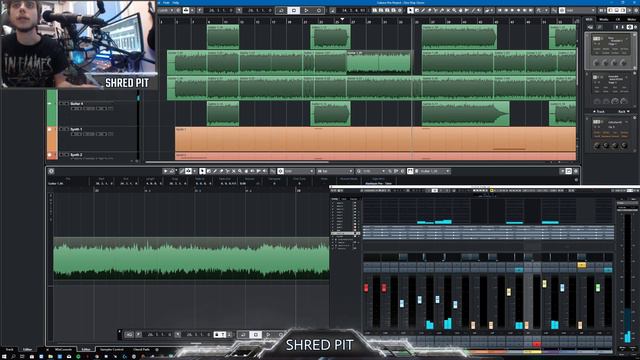Open the Help menu
Screen dimensions: 640x360
click(x=176, y=2)
